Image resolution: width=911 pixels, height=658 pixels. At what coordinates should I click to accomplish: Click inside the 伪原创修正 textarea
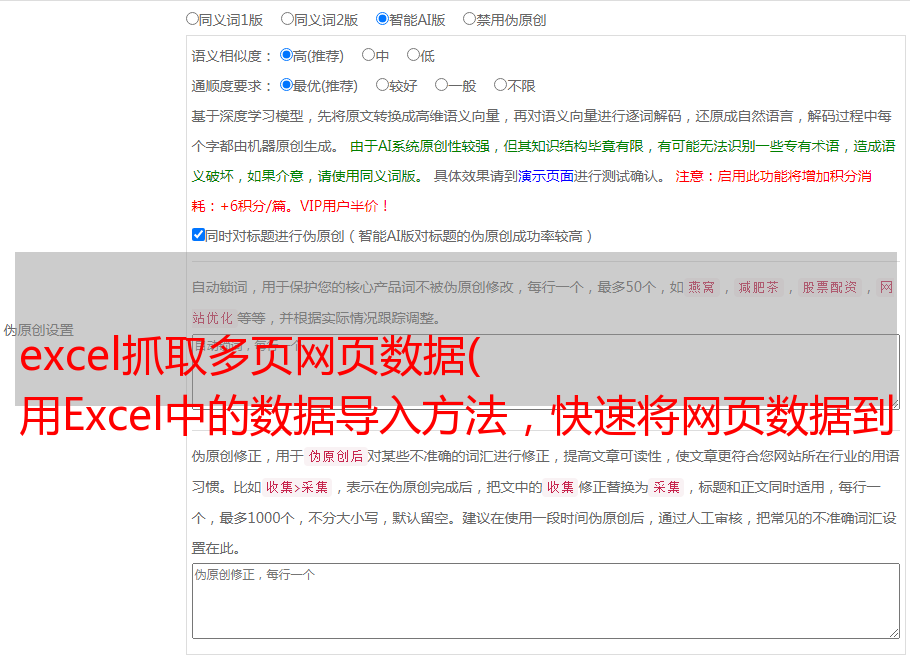546,601
